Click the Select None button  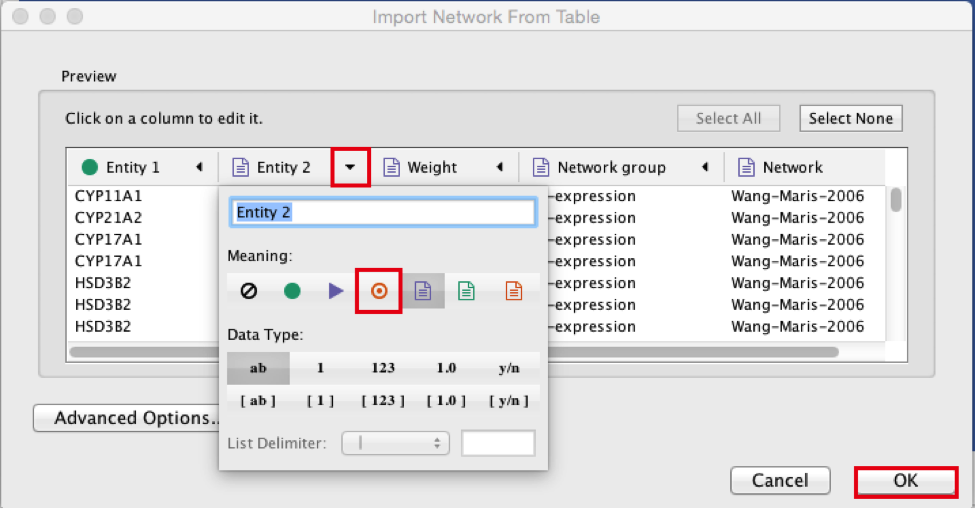tap(850, 118)
